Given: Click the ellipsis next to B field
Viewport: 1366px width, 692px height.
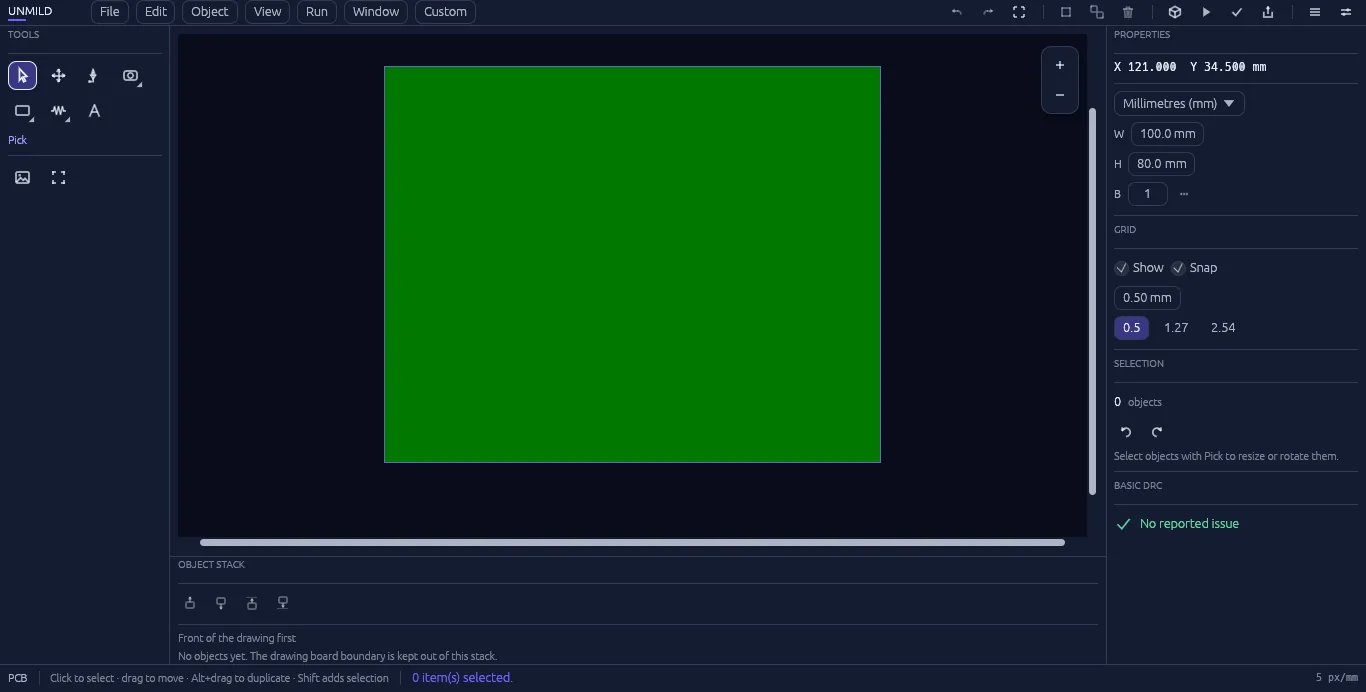Looking at the screenshot, I should pos(1184,194).
